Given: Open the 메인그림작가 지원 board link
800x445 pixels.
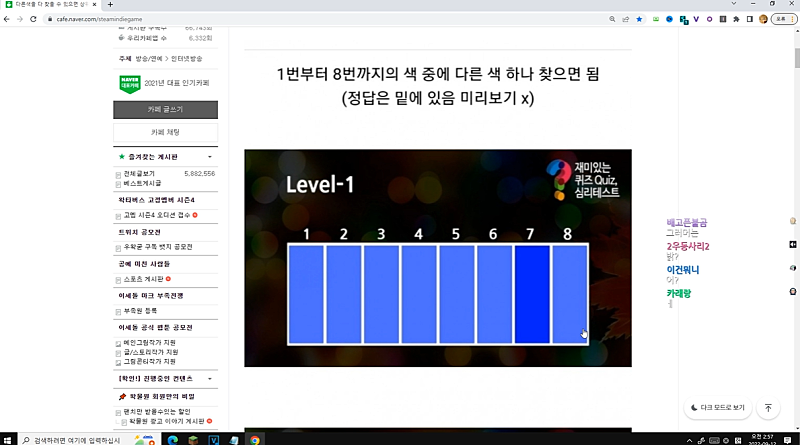Looking at the screenshot, I should click(149, 342).
